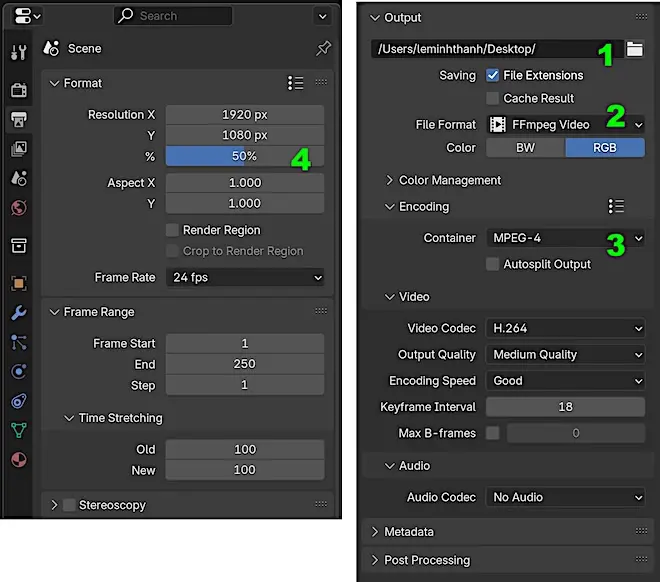
Task: Open the Modifiers properties tab
Action: 19,313
